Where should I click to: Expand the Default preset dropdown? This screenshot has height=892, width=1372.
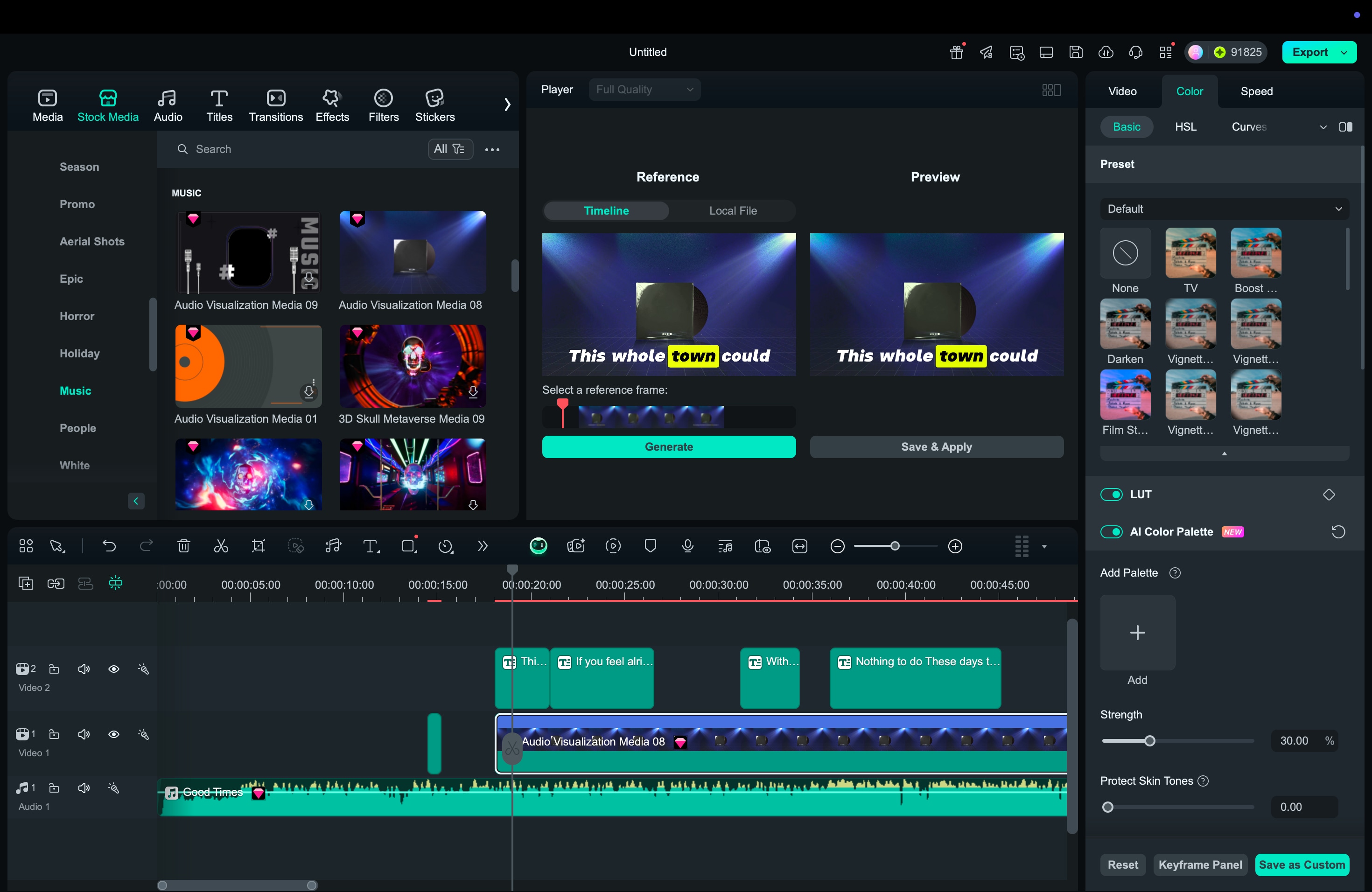pyautogui.click(x=1224, y=209)
